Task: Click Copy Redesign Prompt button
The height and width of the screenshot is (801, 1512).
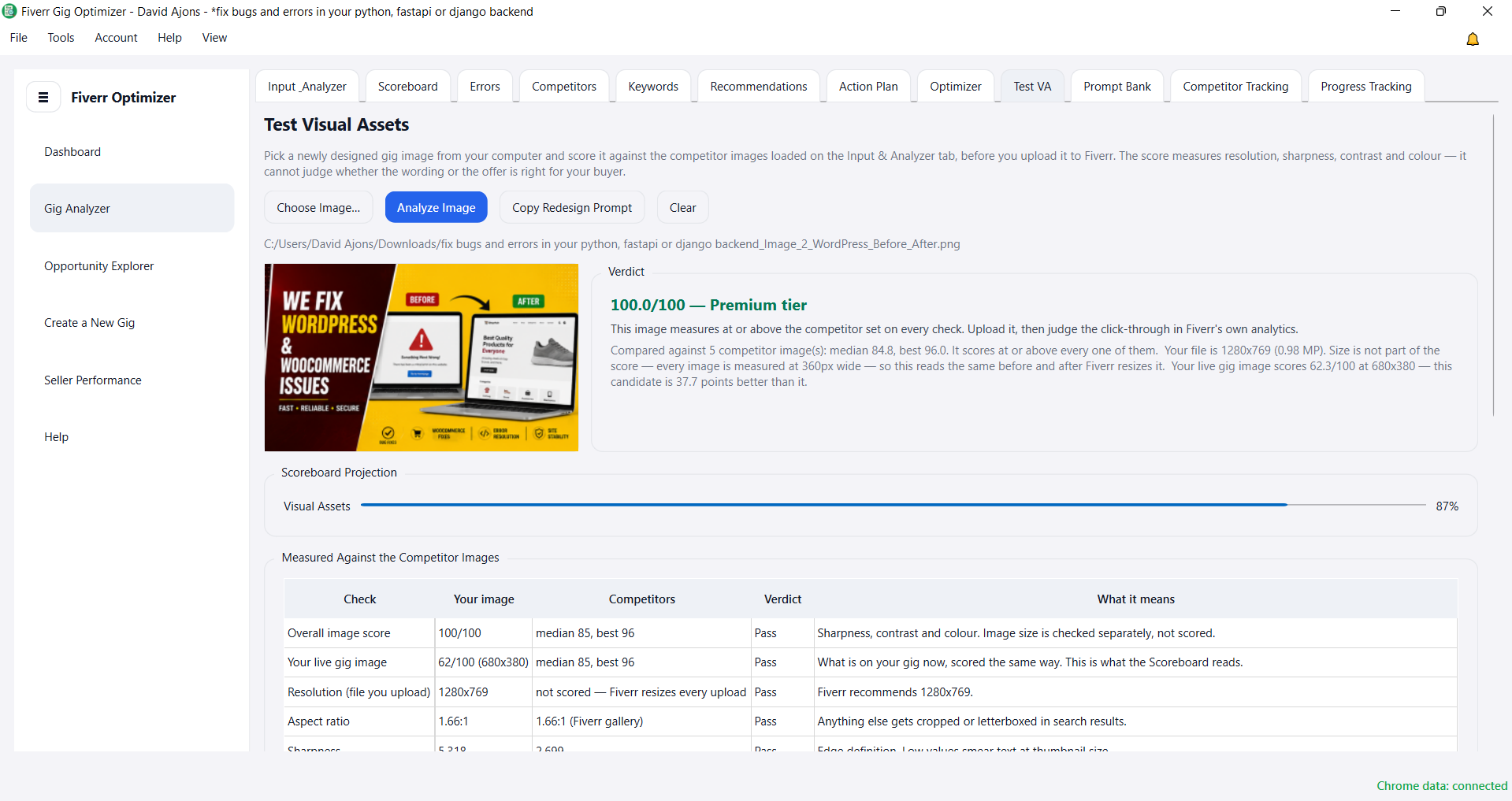Action: click(x=572, y=208)
